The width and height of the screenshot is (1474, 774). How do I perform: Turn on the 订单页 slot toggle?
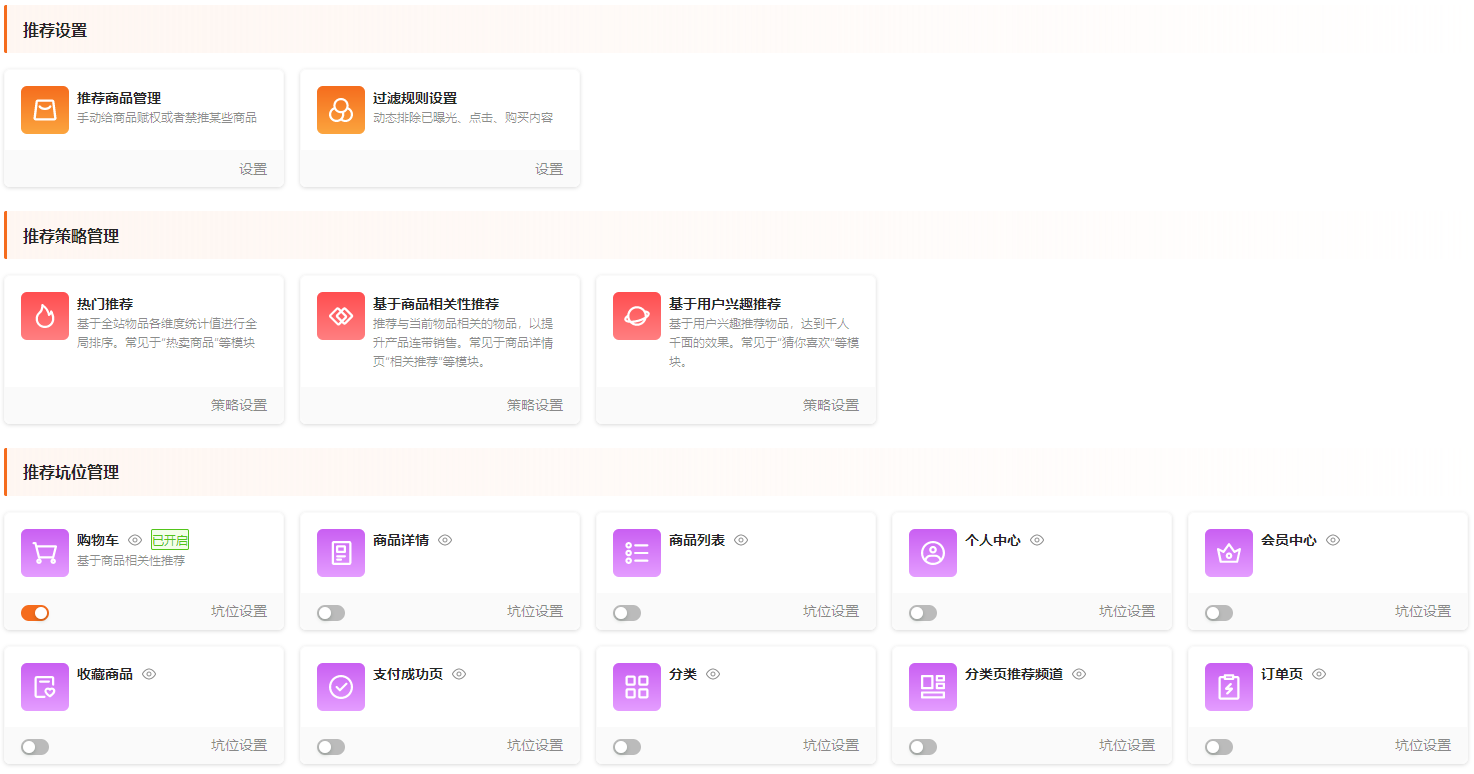(x=1219, y=747)
